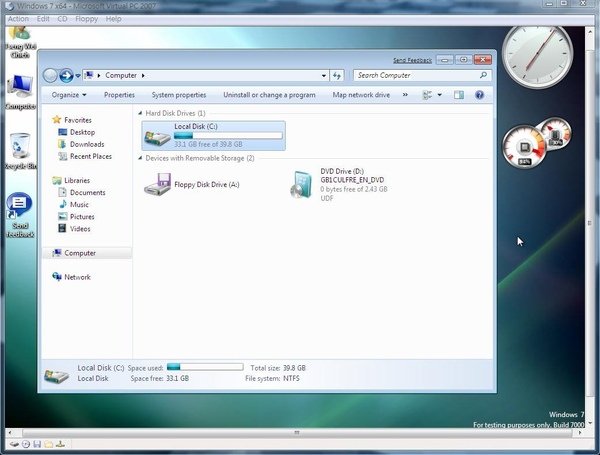Select Computer in navigation pane
Screen dimensions: 600x455
click(x=80, y=253)
